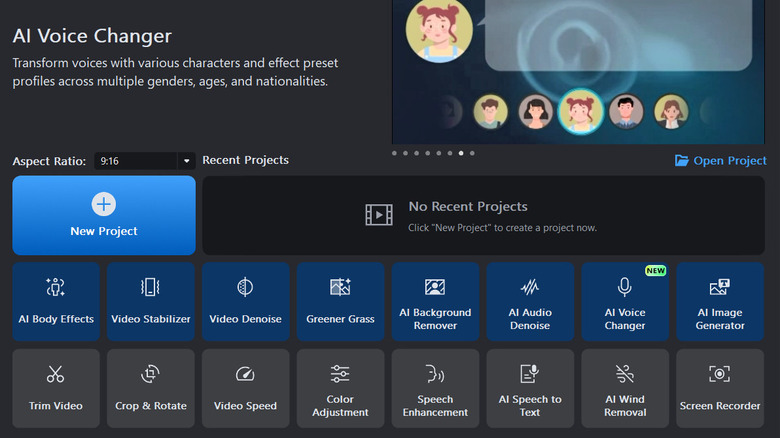Open the AI Body Effects tool

[56, 300]
